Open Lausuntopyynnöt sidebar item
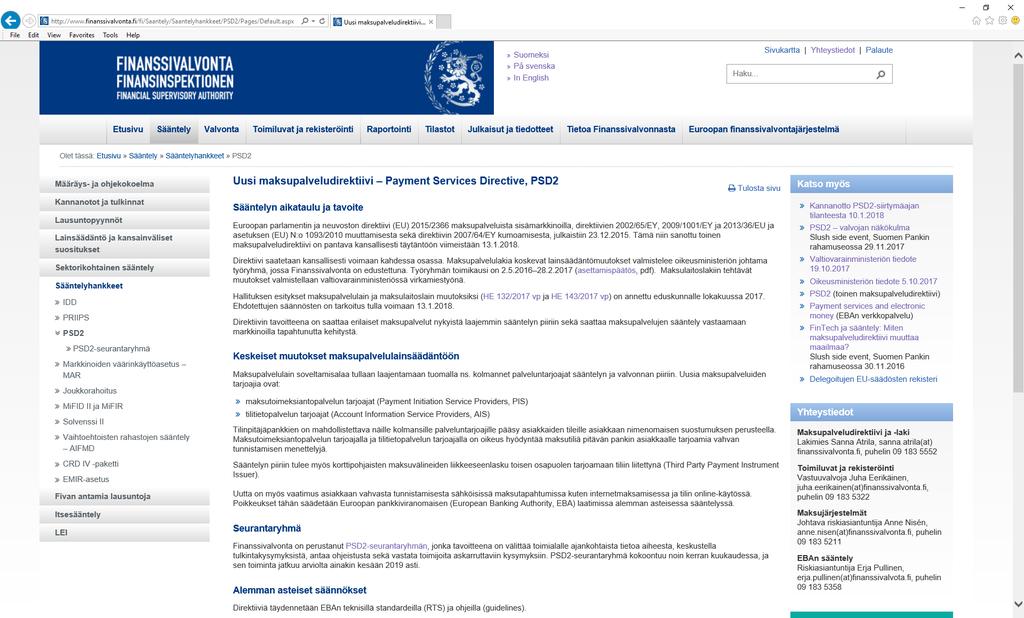 (124, 221)
